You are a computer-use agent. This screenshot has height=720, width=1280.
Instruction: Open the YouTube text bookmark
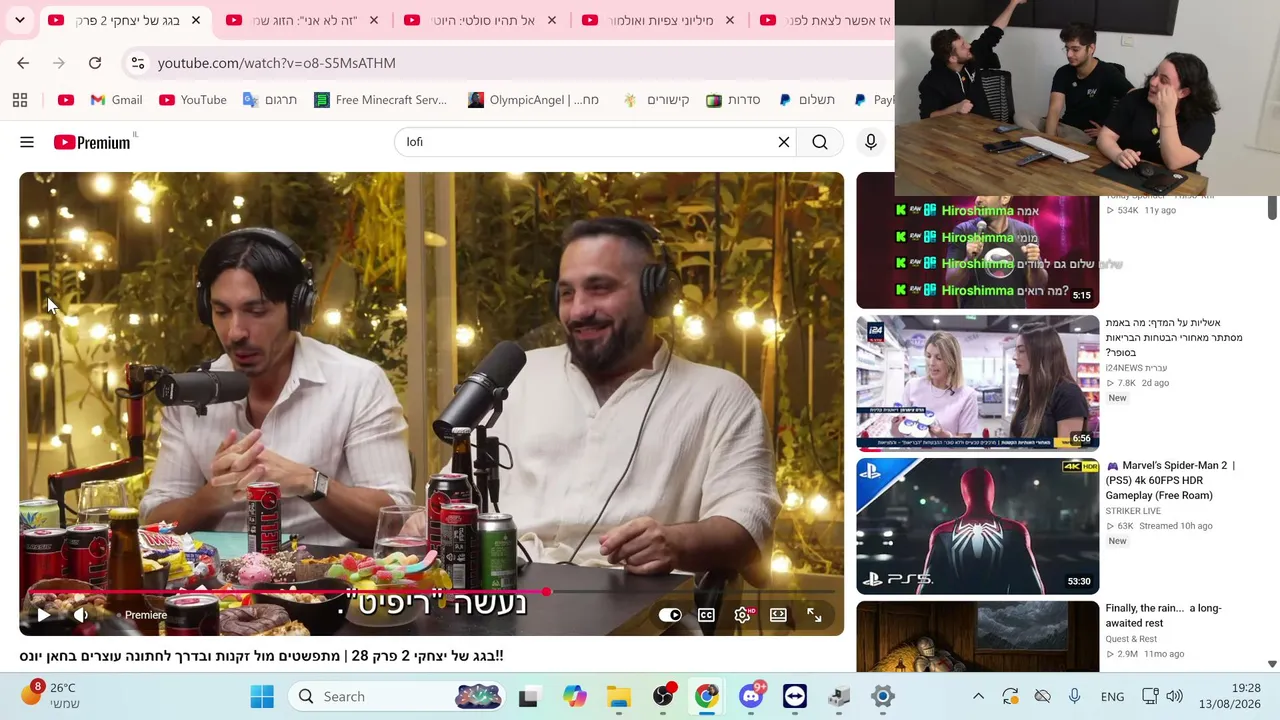coord(192,100)
